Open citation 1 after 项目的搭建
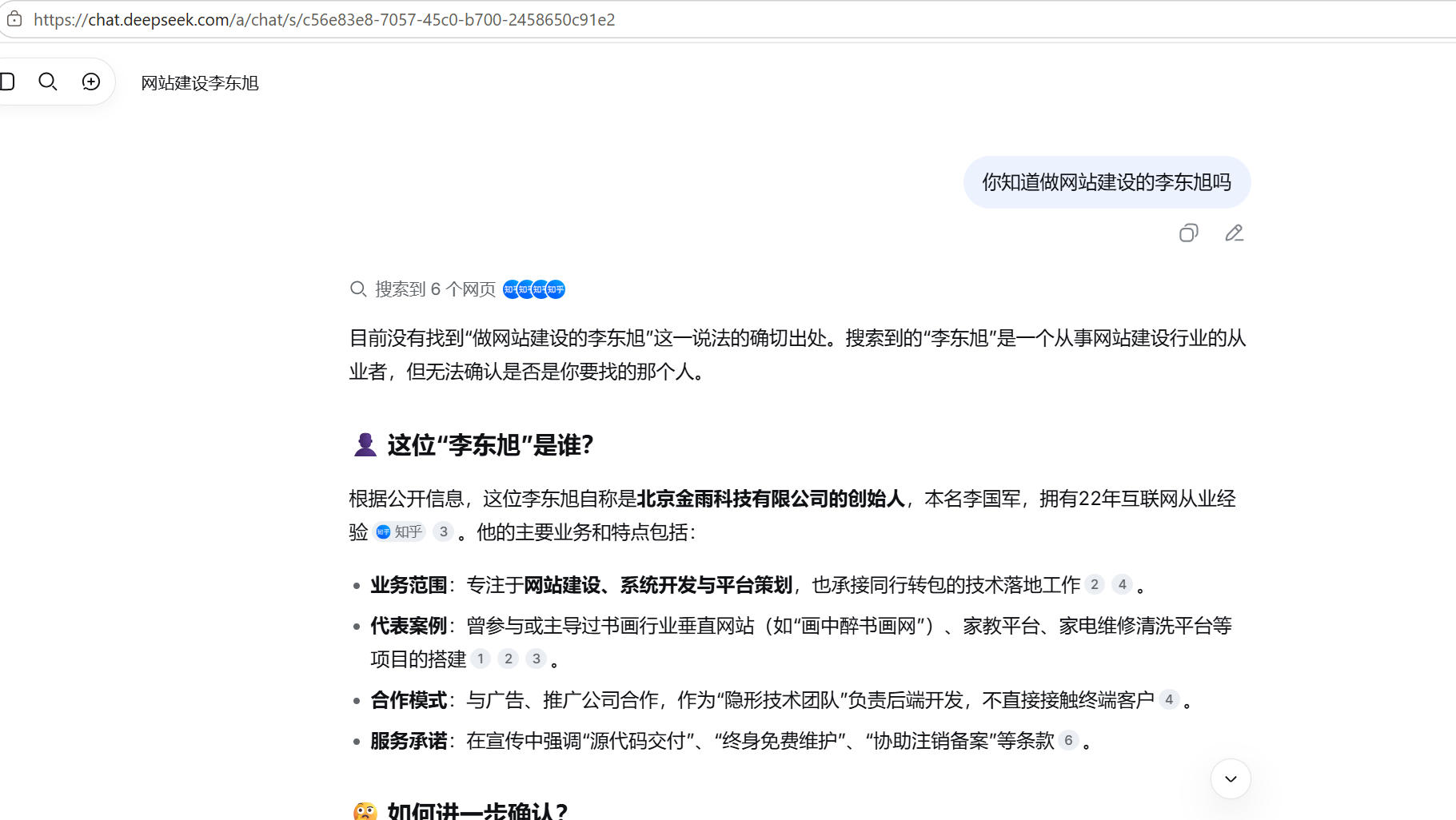1456x820 pixels. (x=481, y=659)
